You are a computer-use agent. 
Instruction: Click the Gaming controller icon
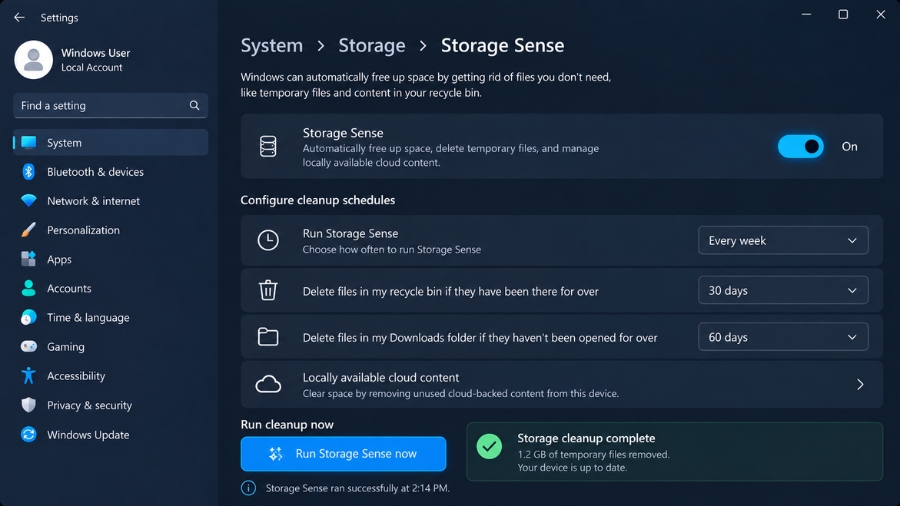click(x=29, y=347)
